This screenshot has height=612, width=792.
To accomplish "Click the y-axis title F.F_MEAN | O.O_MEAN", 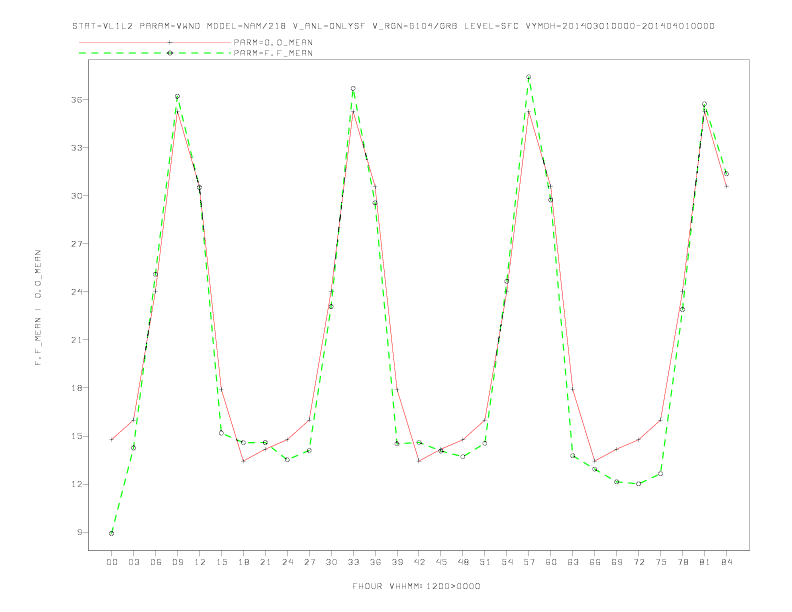I will click(38, 308).
